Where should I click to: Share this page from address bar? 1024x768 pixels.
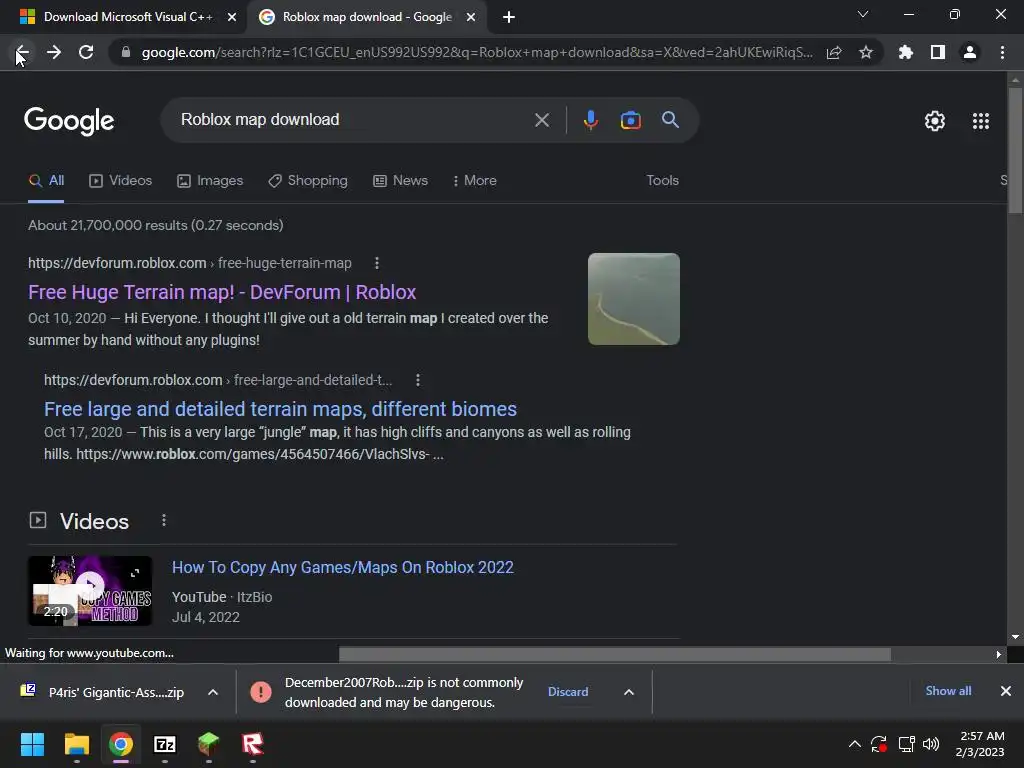[x=834, y=52]
